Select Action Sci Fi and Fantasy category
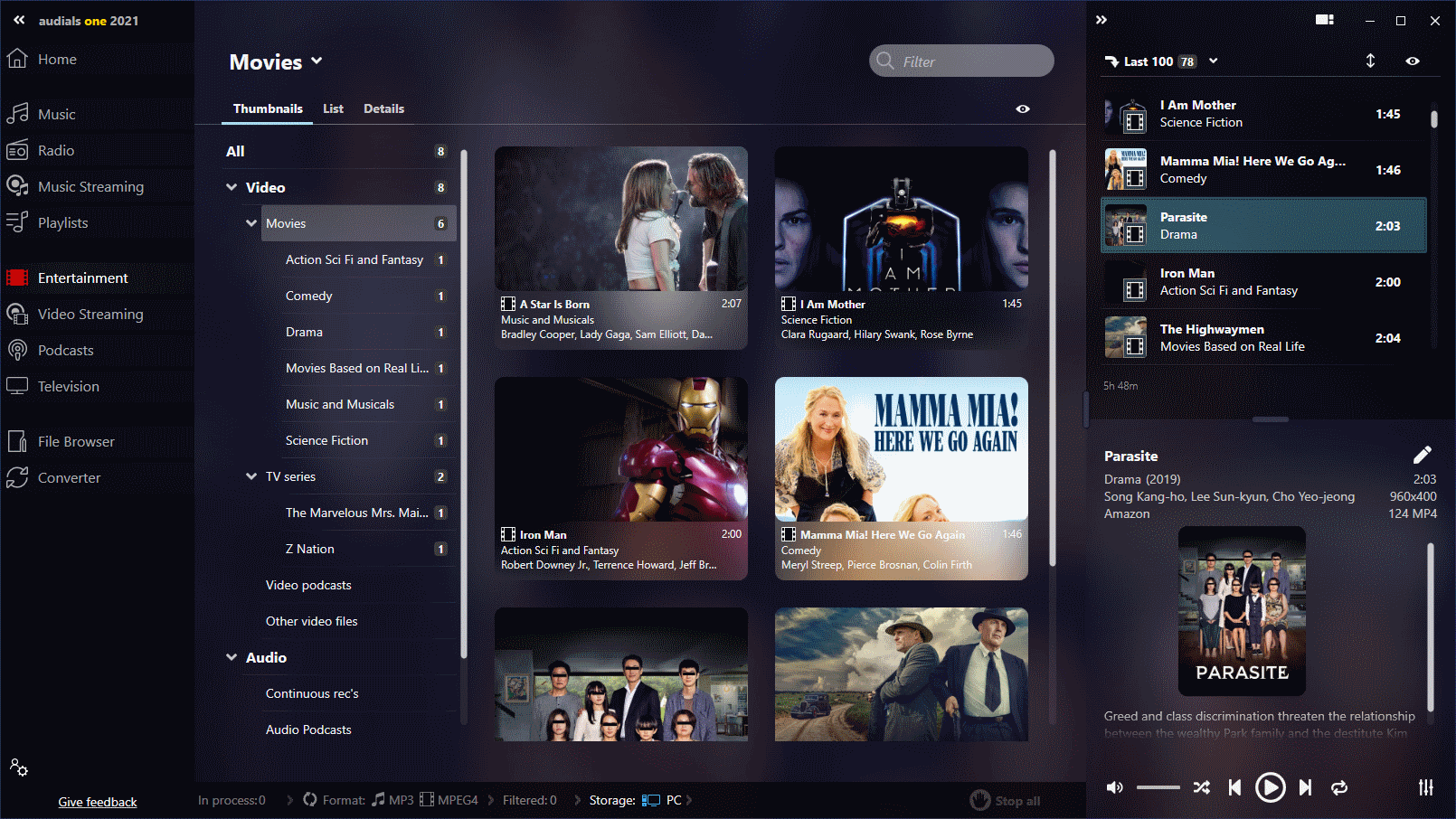This screenshot has height=819, width=1456. click(368, 259)
